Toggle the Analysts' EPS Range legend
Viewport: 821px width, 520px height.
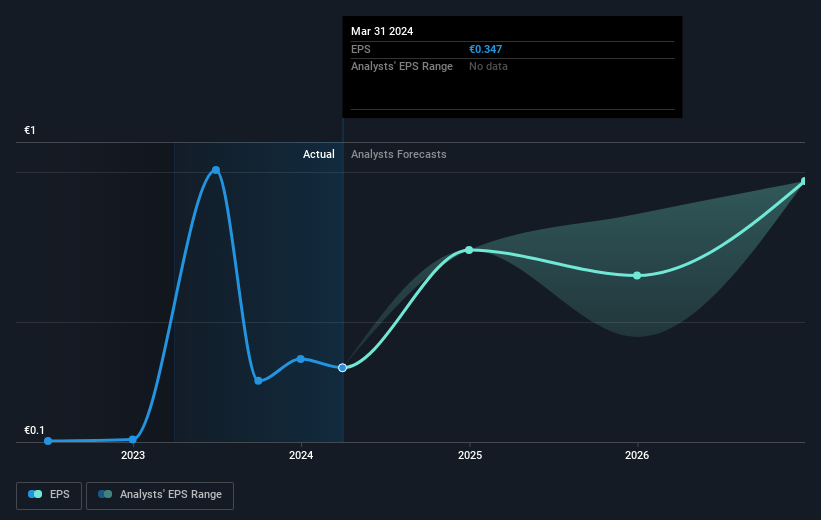pyautogui.click(x=160, y=495)
